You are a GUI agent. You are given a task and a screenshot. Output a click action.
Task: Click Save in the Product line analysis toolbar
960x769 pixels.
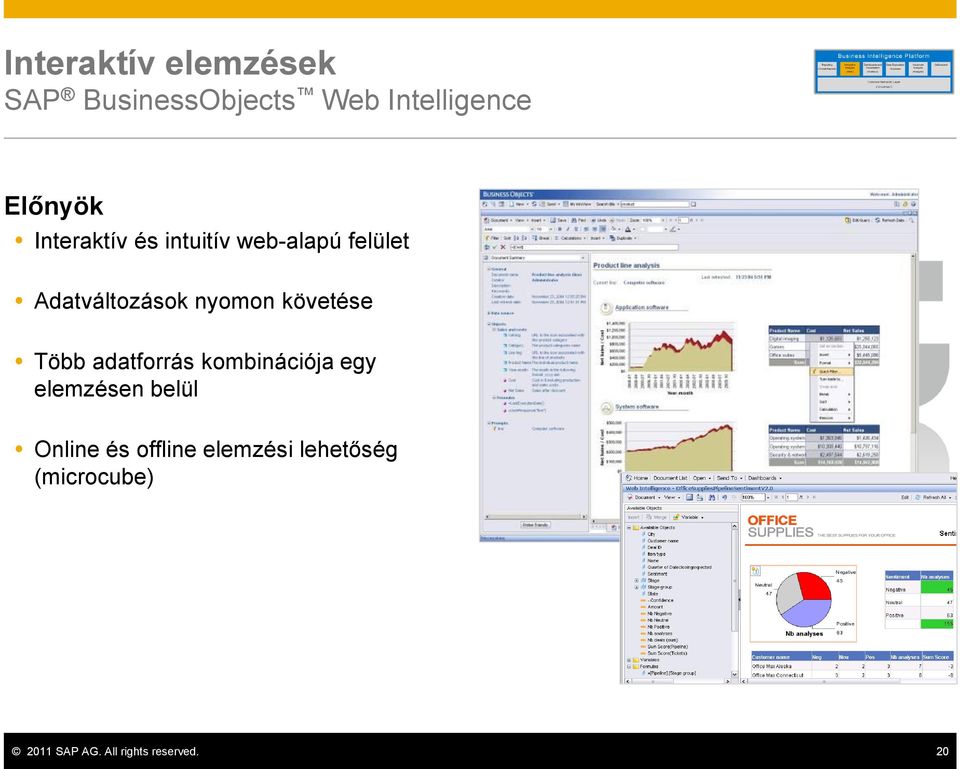558,220
